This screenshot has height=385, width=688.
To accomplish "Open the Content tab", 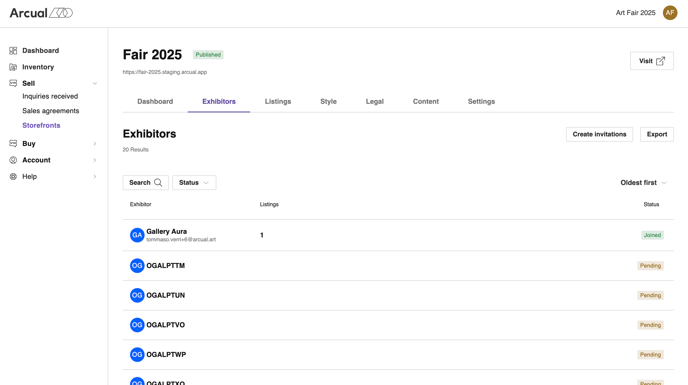I will (426, 101).
